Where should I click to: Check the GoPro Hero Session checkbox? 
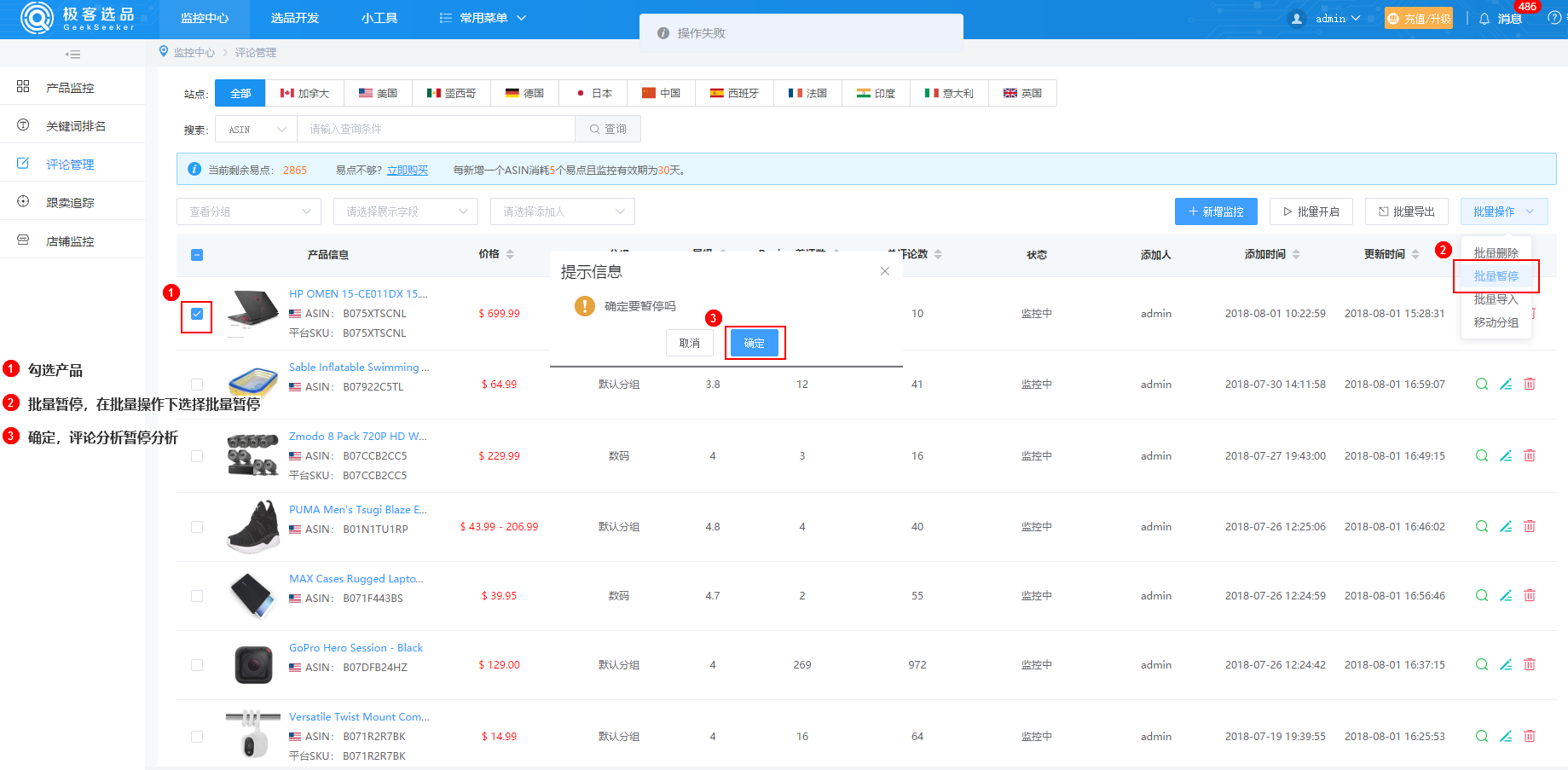pos(197,665)
